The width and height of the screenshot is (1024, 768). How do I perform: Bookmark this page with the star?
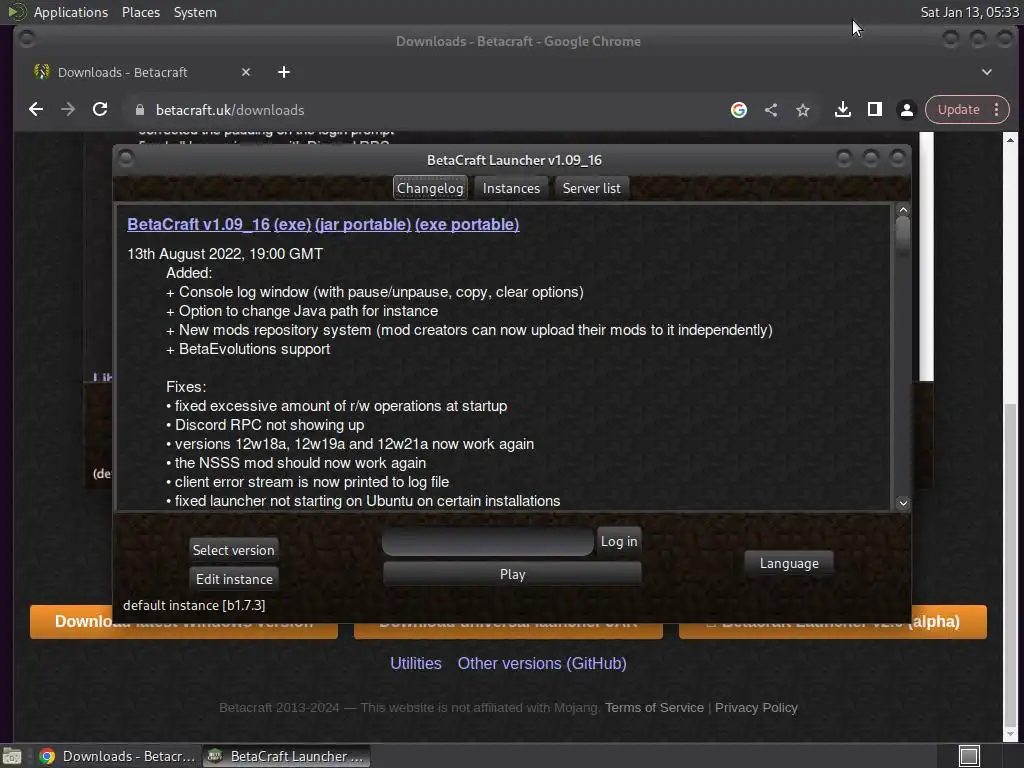pos(803,110)
